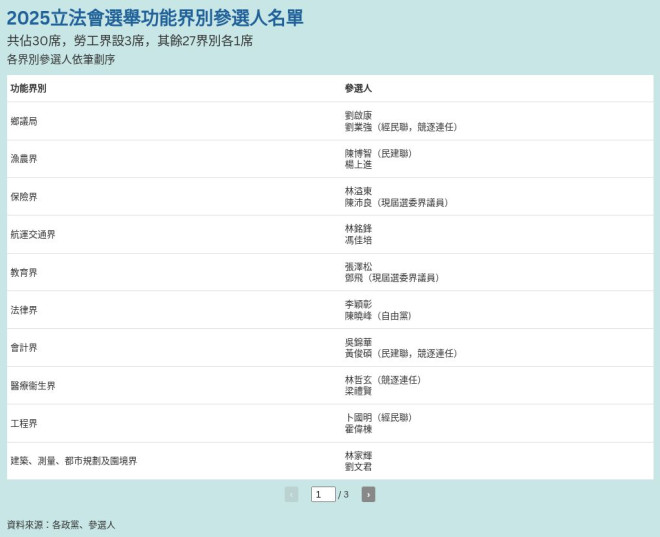Screen dimensions: 660x537
Task: Click the page number input field
Action: [323, 494]
